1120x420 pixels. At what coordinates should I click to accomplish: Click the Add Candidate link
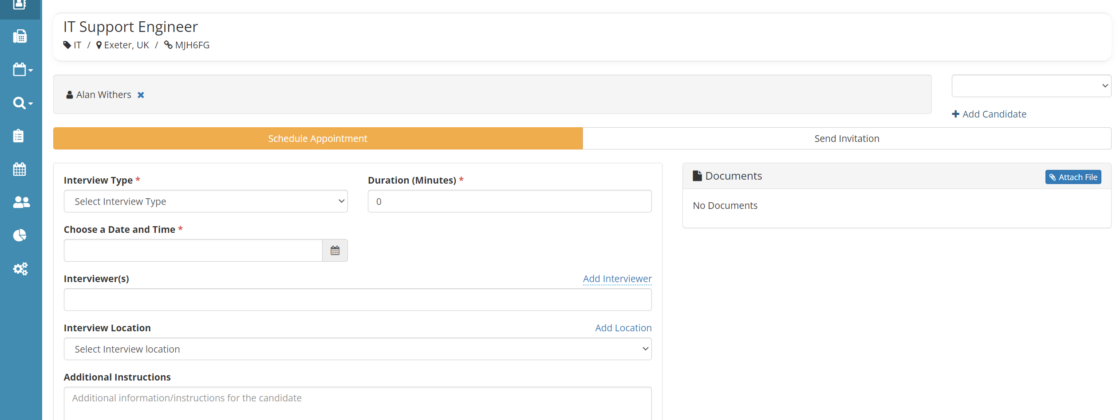pyautogui.click(x=989, y=114)
